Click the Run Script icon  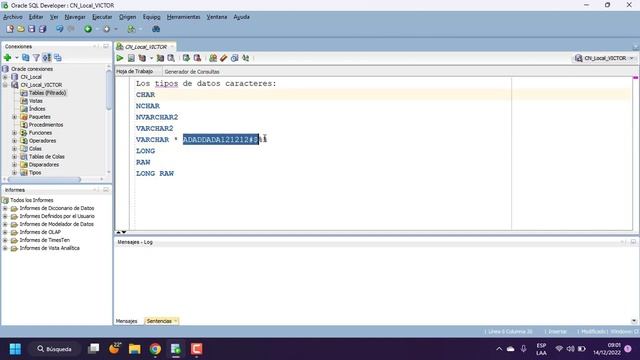[131, 58]
